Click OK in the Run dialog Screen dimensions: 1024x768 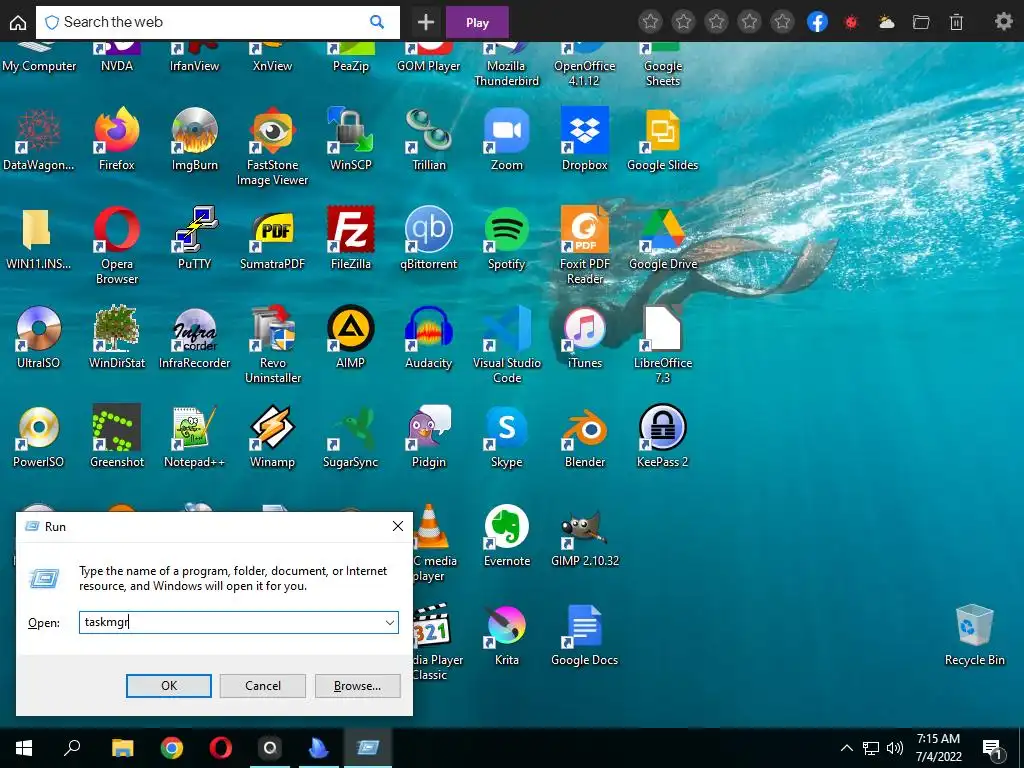pyautogui.click(x=168, y=686)
